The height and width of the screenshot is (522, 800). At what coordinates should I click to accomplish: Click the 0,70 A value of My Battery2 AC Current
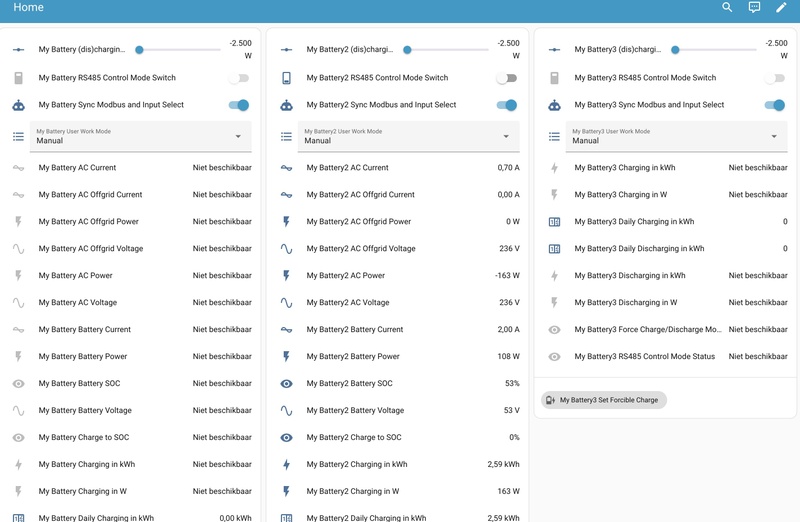[509, 167]
